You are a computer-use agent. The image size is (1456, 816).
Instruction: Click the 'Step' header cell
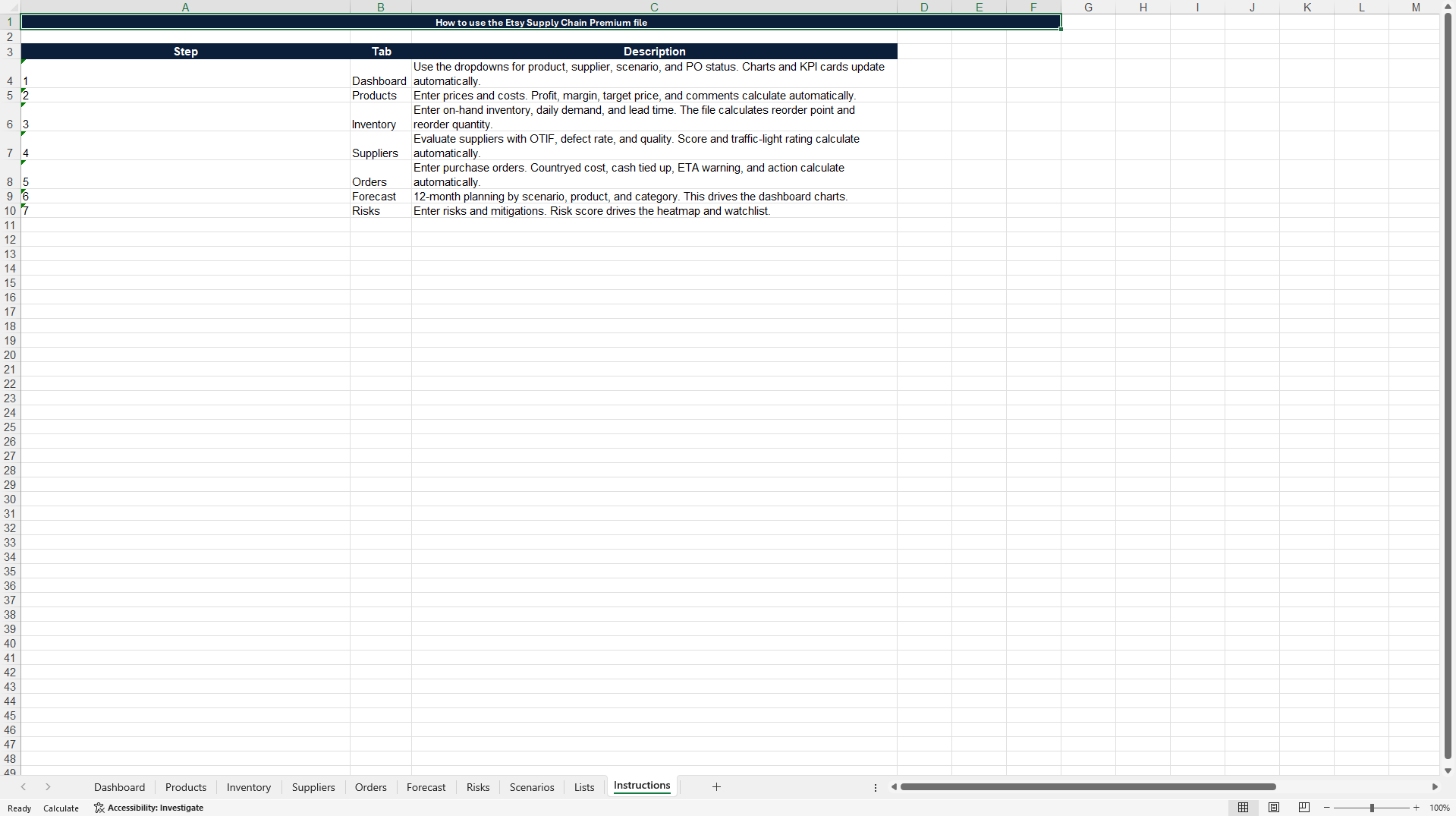pyautogui.click(x=185, y=52)
